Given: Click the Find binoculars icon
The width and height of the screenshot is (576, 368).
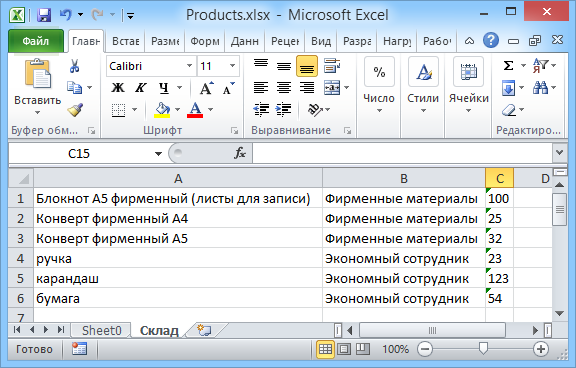Looking at the screenshot, I should [x=541, y=88].
